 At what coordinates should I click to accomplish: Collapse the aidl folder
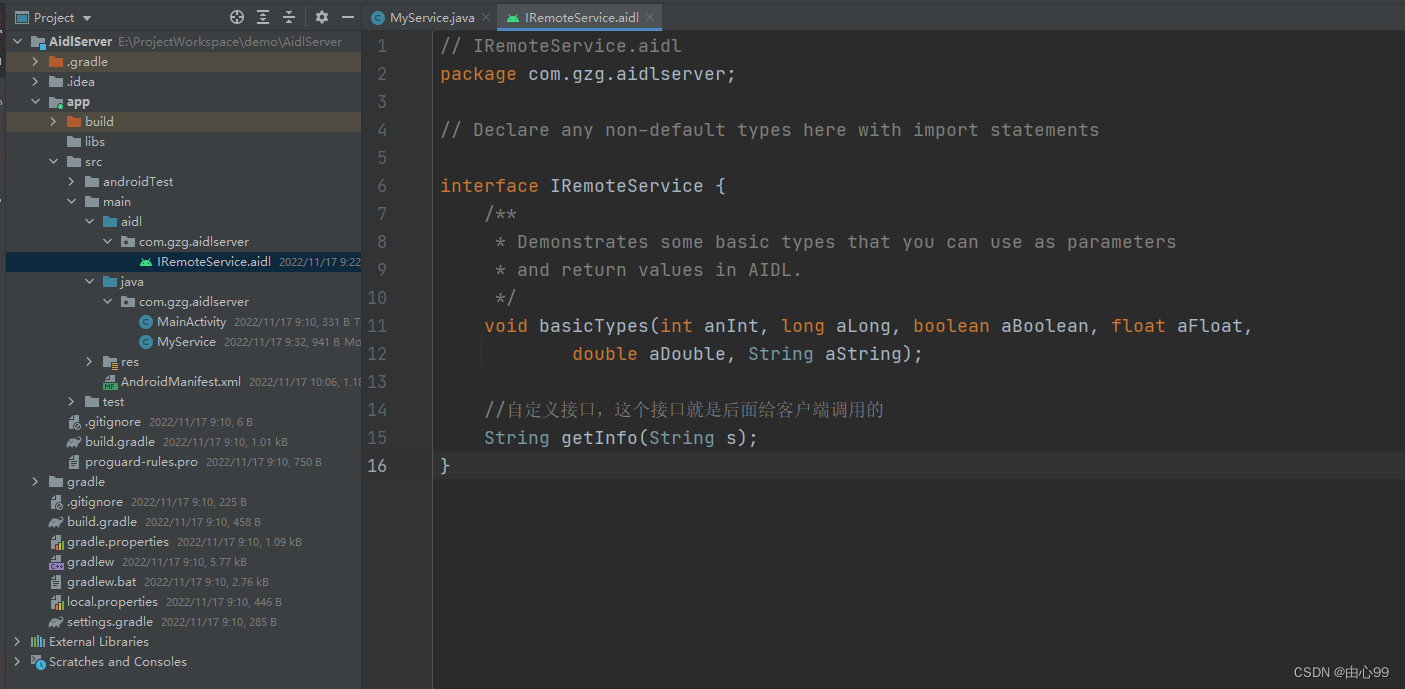point(90,222)
